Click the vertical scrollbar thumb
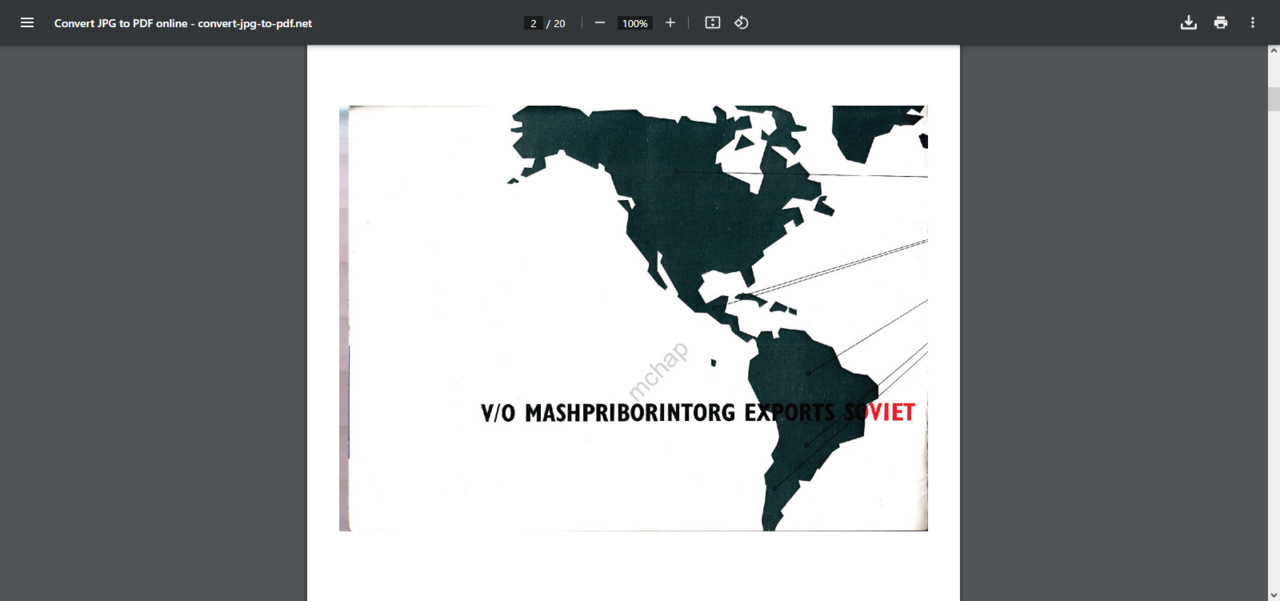1280x601 pixels. (x=1273, y=98)
